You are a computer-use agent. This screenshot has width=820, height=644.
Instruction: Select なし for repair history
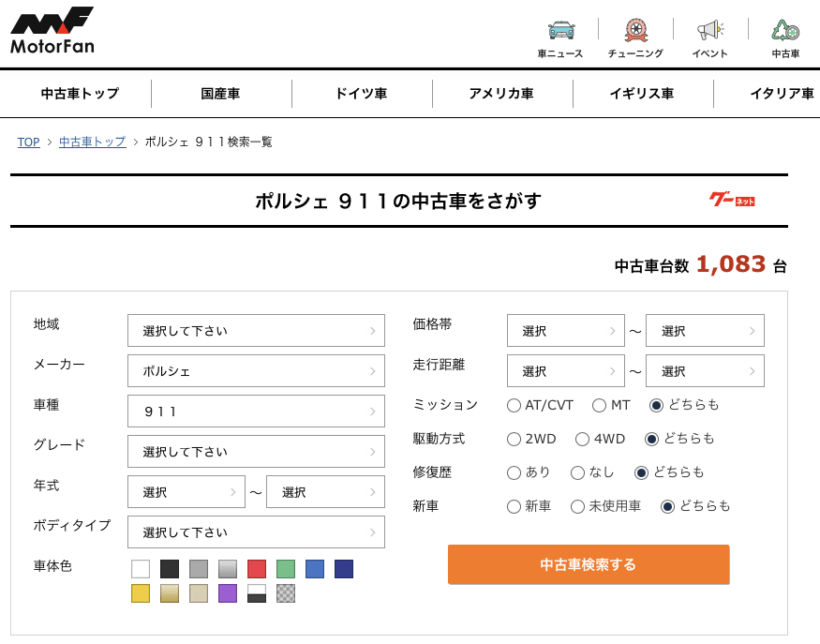pos(578,473)
